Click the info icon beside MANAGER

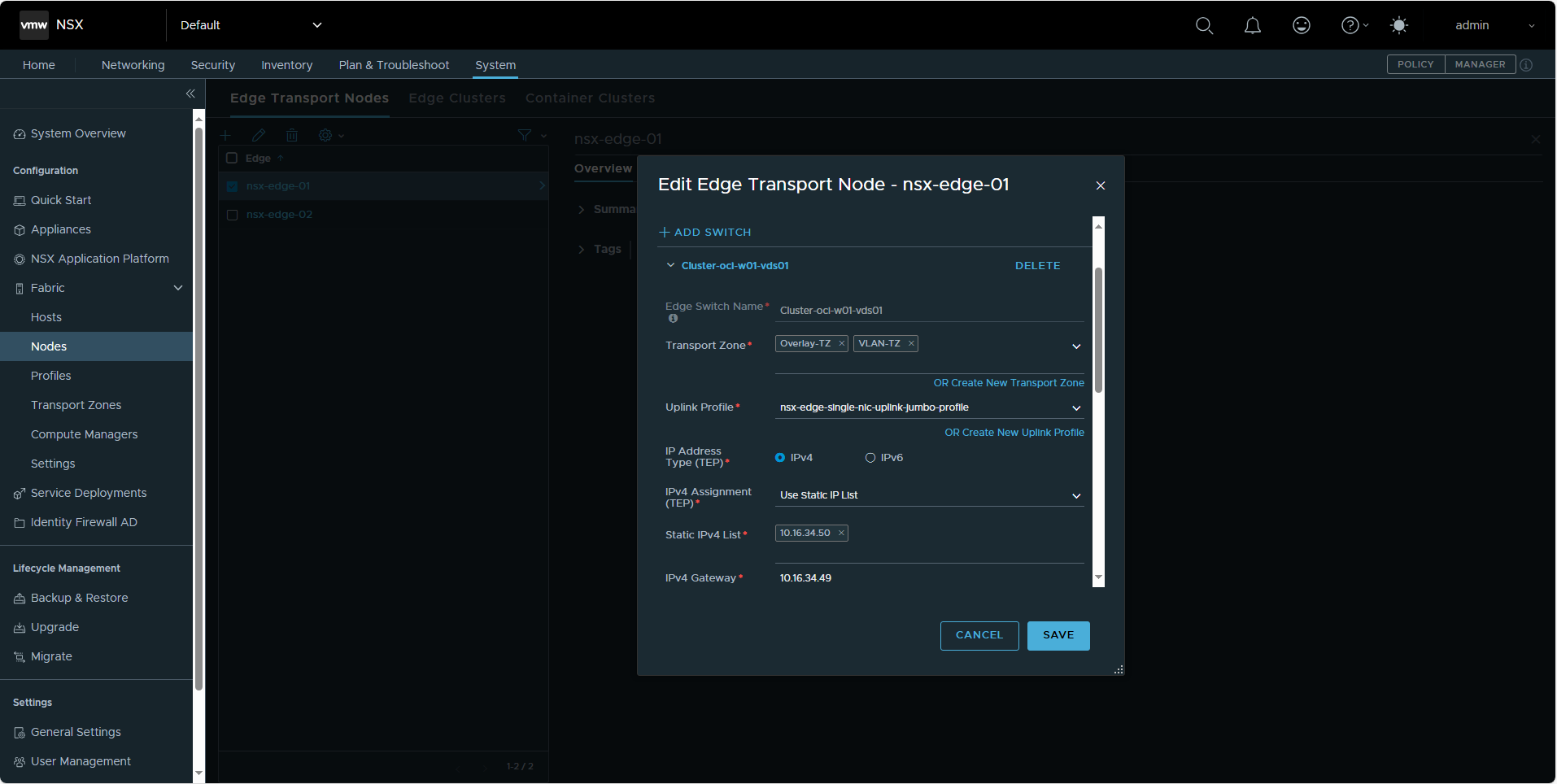tap(1527, 65)
